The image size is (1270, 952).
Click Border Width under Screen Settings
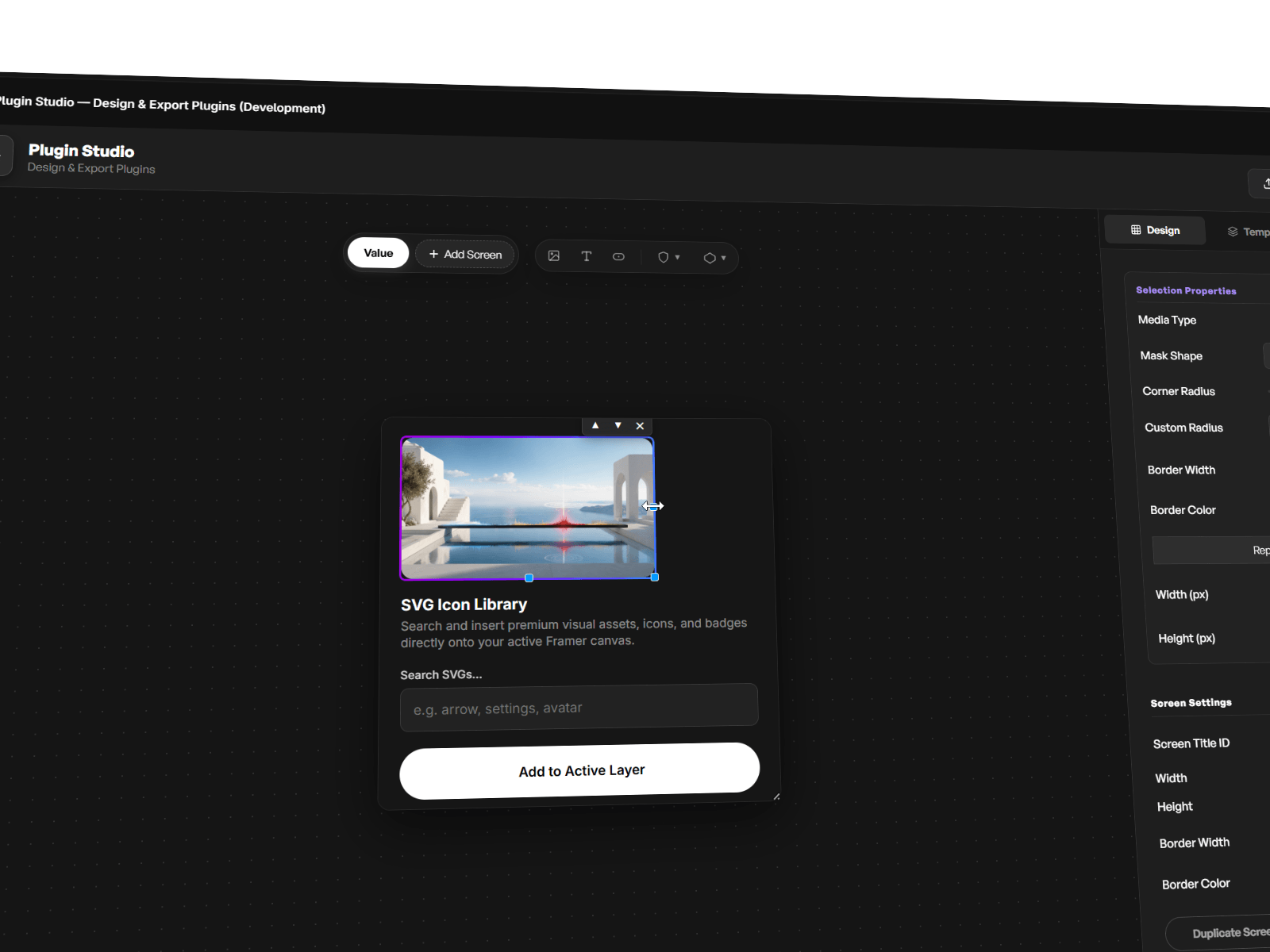tap(1195, 843)
